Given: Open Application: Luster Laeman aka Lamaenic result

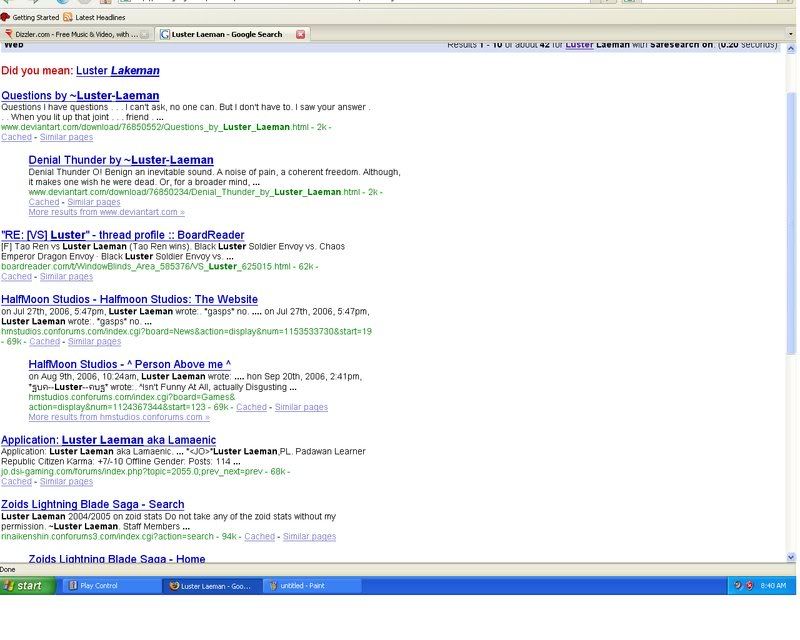Looking at the screenshot, I should tap(109, 440).
